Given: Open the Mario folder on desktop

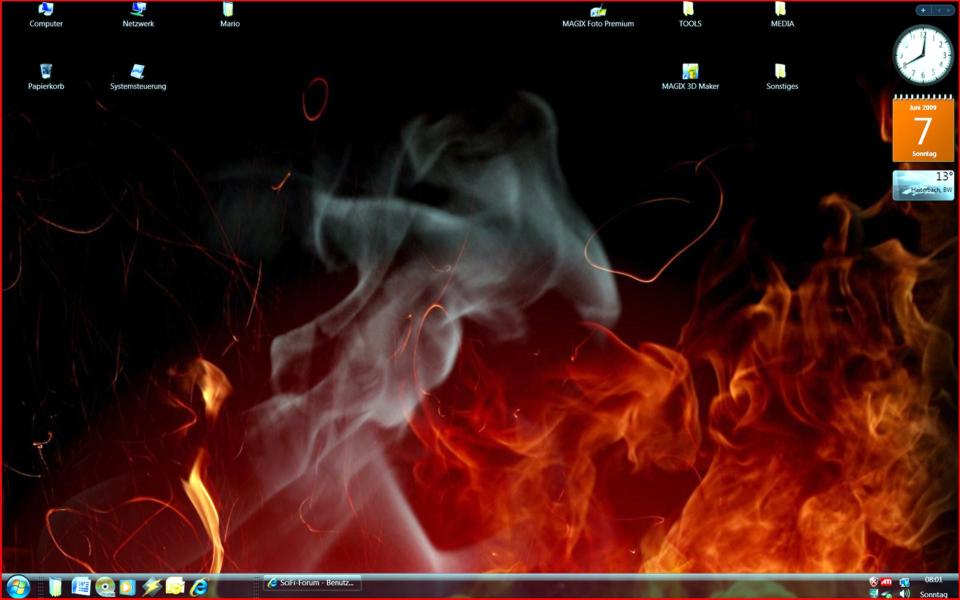Looking at the screenshot, I should pyautogui.click(x=230, y=12).
